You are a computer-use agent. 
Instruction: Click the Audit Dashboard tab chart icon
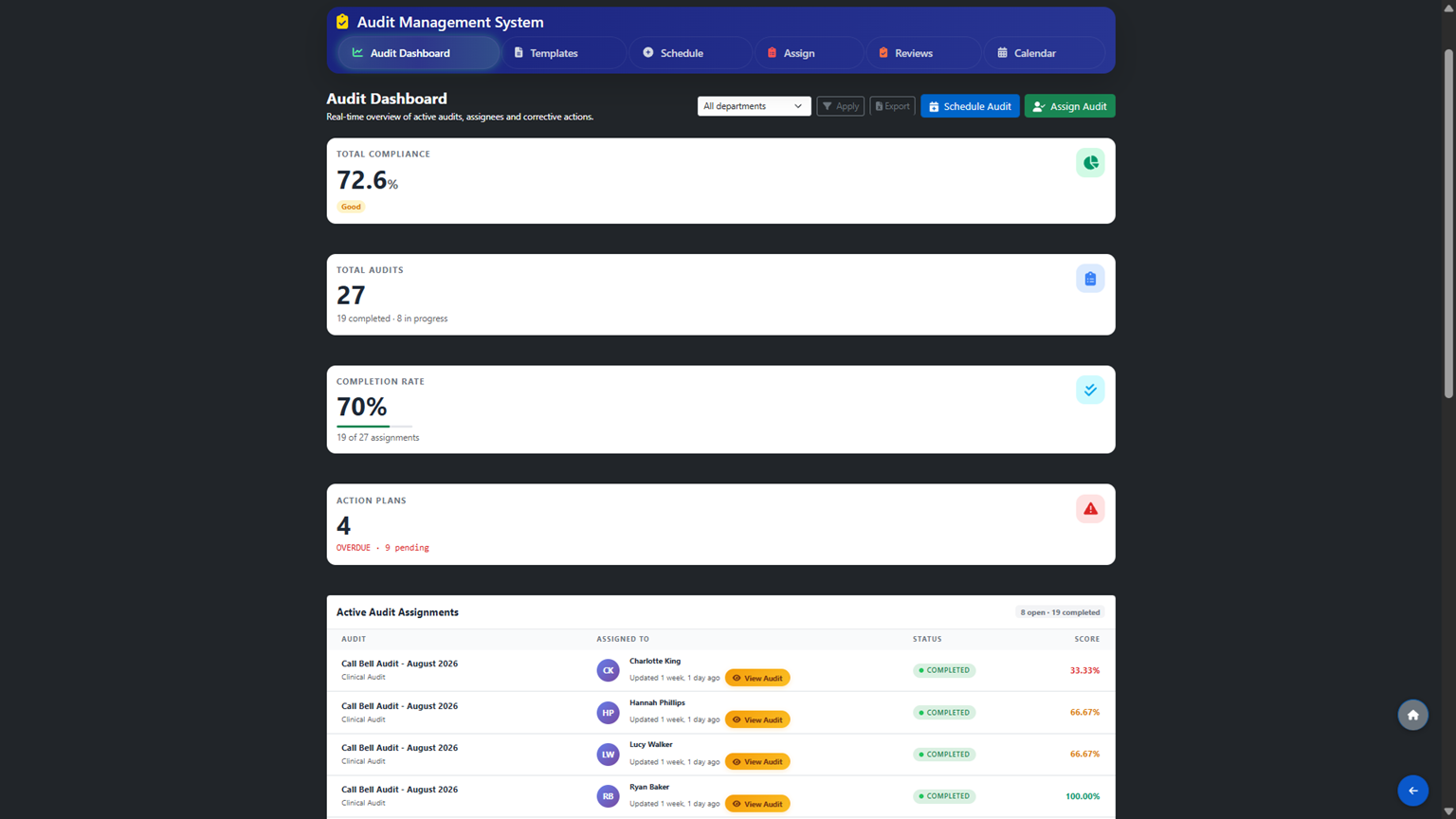pos(357,53)
